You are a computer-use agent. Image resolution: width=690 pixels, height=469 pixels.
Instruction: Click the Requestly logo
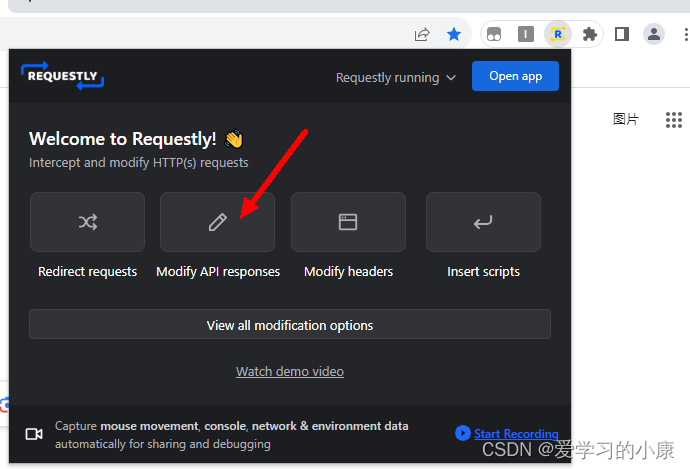click(62, 76)
